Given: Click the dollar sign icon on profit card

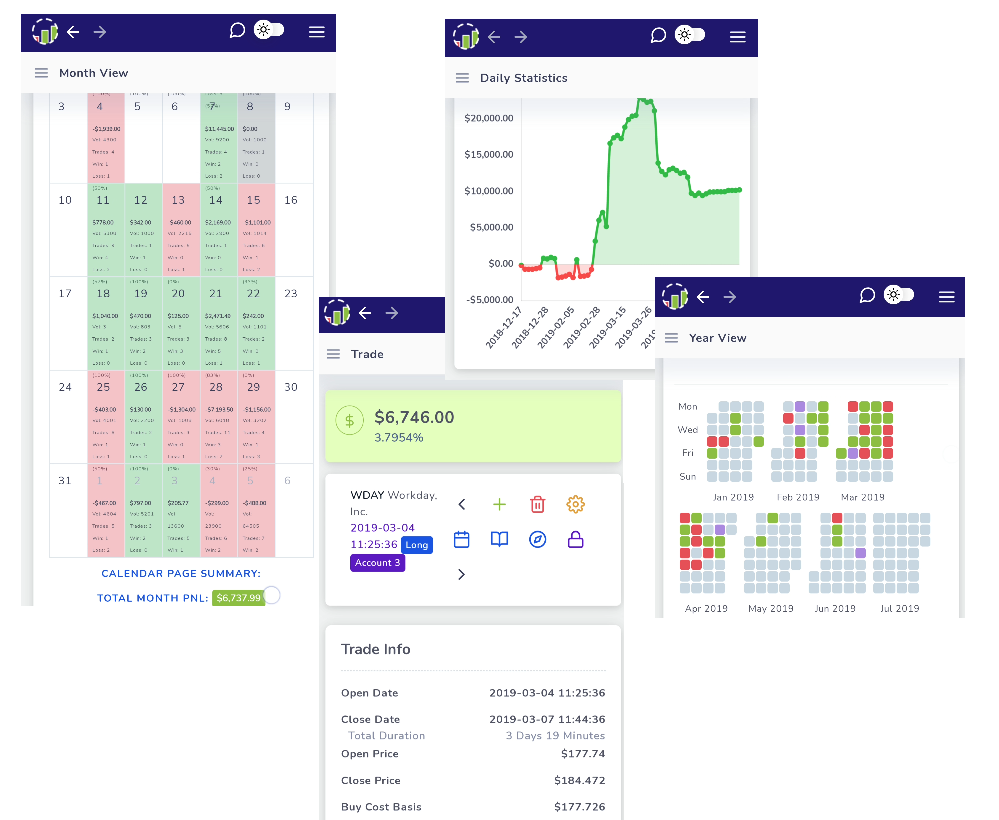Looking at the screenshot, I should [349, 421].
